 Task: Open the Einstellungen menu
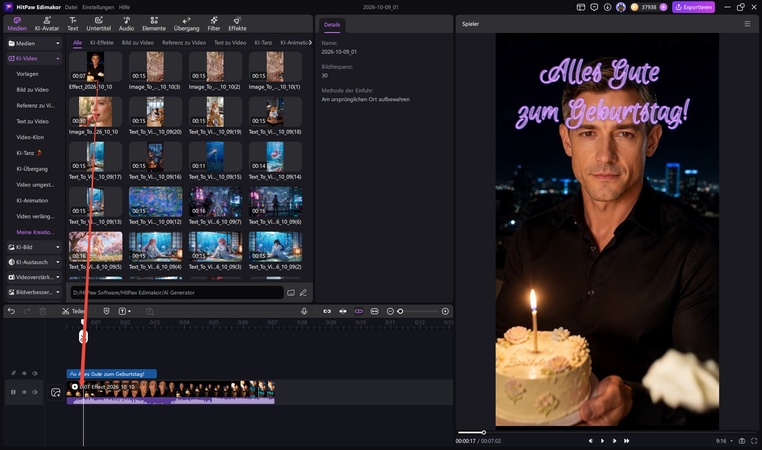[98, 7]
